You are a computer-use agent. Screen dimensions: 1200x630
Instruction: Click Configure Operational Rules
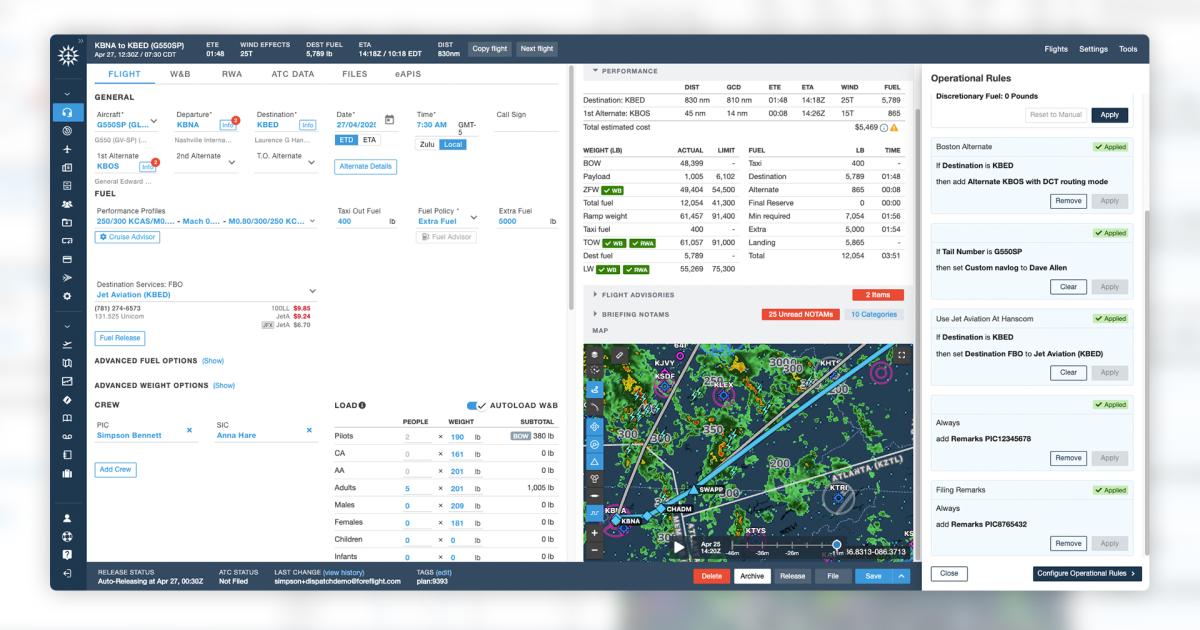coord(1087,574)
